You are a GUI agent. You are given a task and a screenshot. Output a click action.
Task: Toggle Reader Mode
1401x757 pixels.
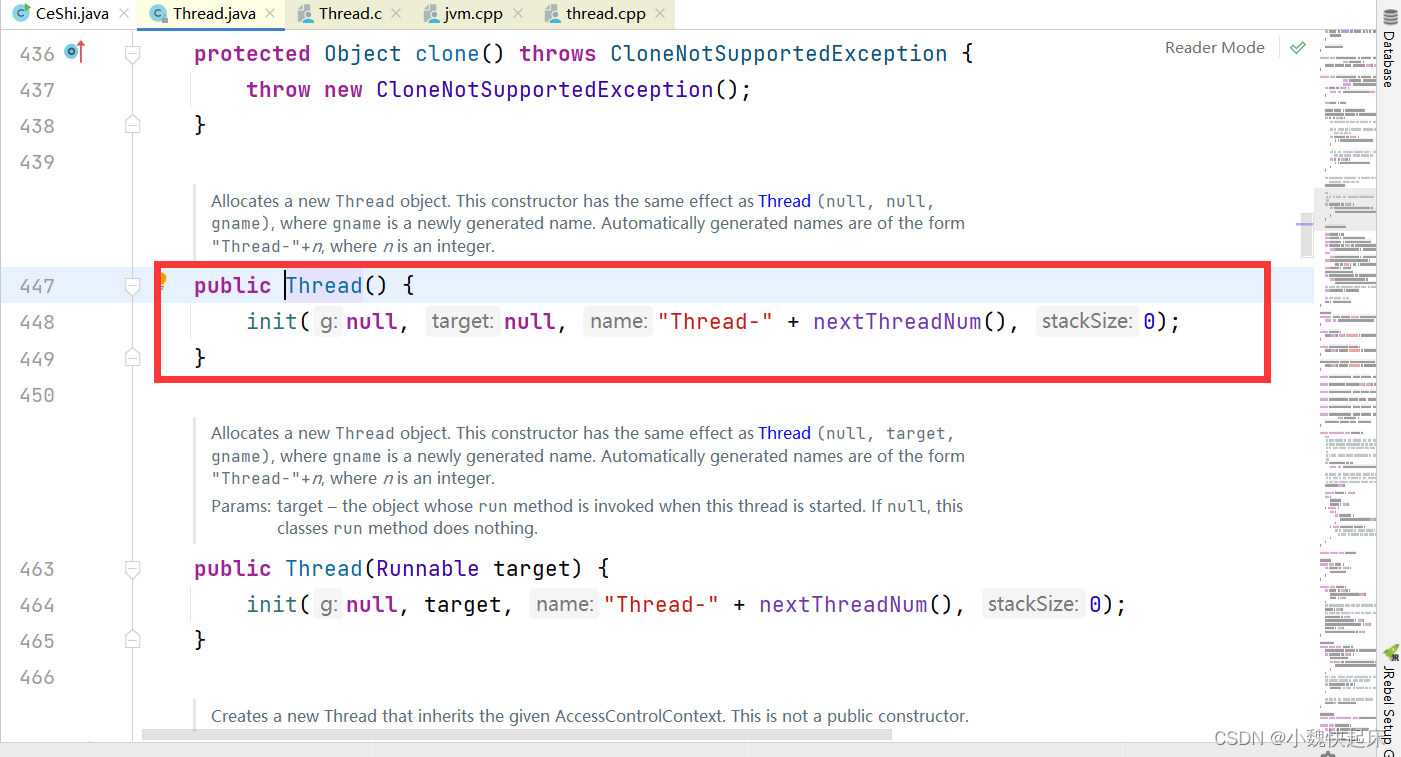click(1214, 47)
